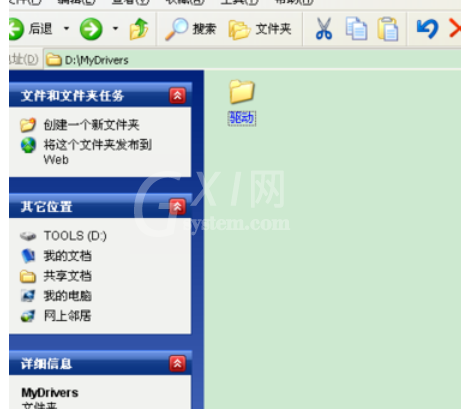Image resolution: width=461 pixels, height=409 pixels.
Task: Click 将这个文件夹发布到 Web link
Action: pos(98,152)
